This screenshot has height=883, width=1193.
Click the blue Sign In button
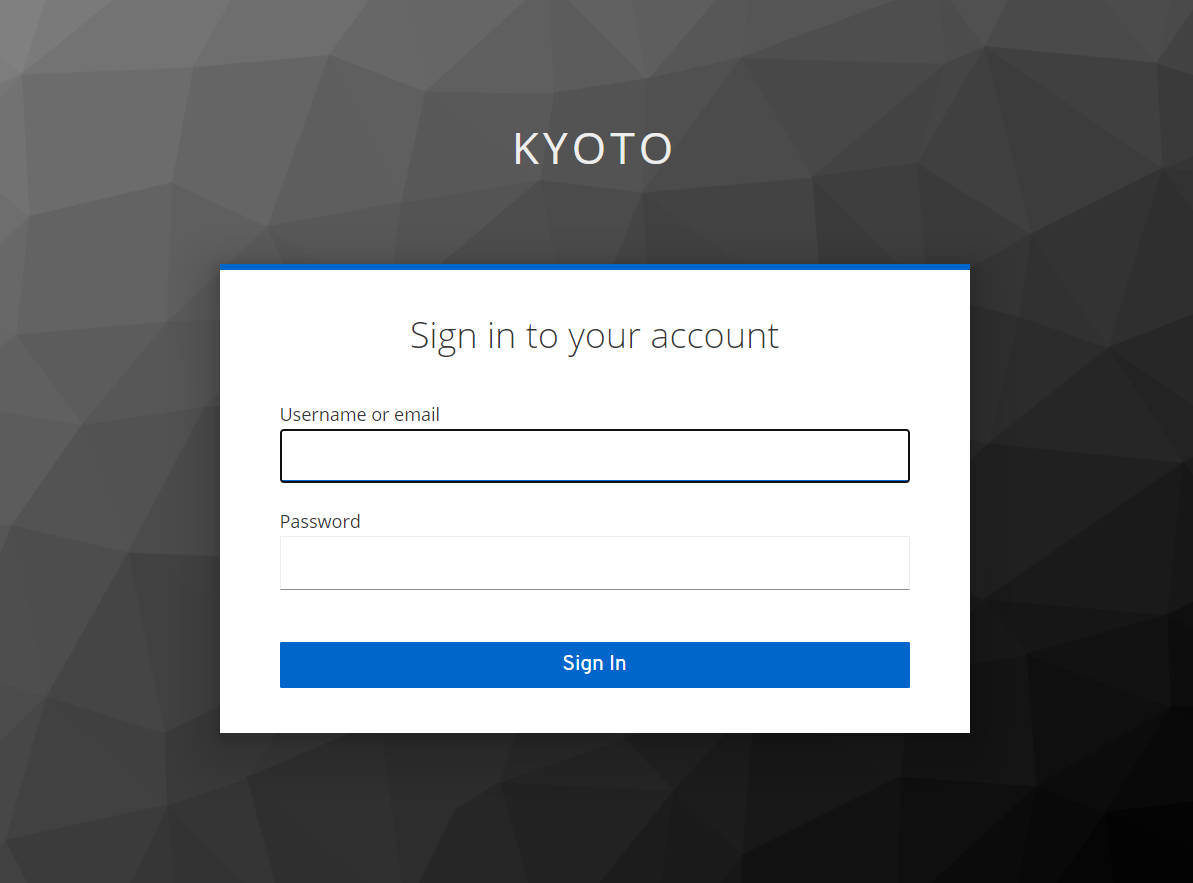pos(594,665)
